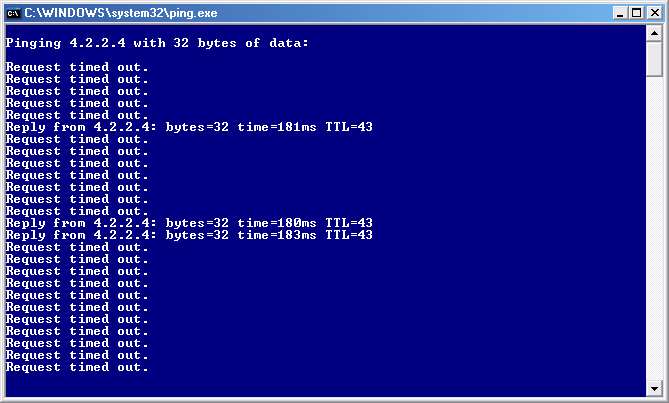The height and width of the screenshot is (403, 669).
Task: Click TTL=43 on the 181ms reply line
Action: point(349,127)
